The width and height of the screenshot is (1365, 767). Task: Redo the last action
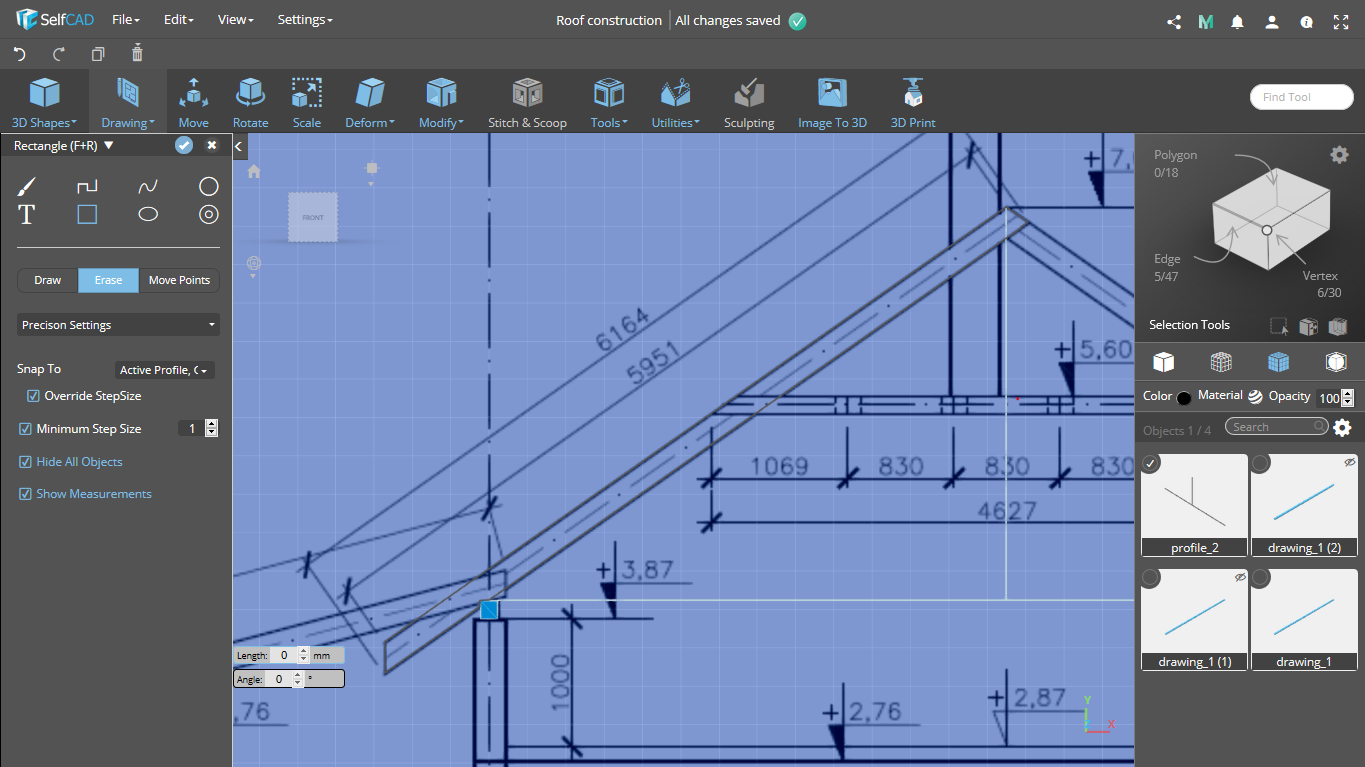pyautogui.click(x=58, y=54)
